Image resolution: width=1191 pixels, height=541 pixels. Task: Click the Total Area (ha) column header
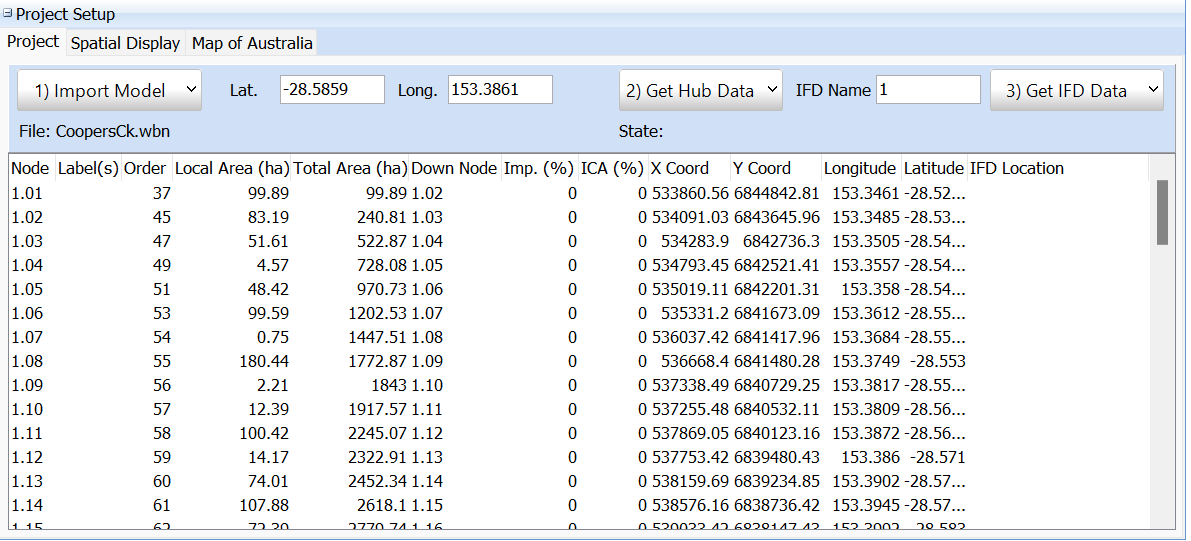350,168
